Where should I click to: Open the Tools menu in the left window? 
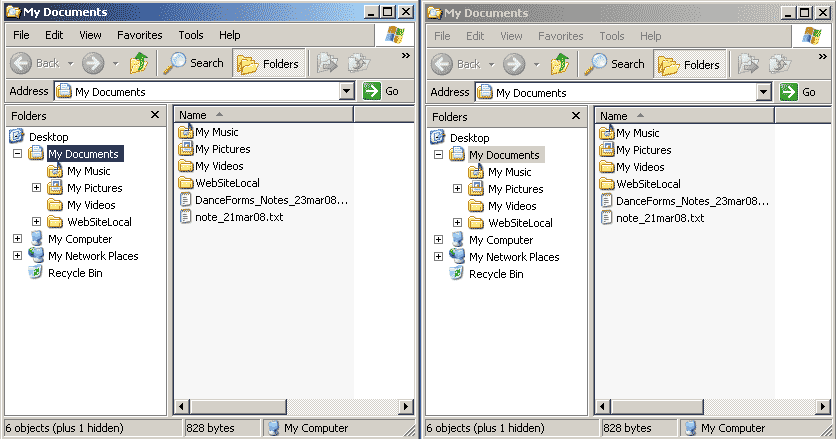[190, 35]
